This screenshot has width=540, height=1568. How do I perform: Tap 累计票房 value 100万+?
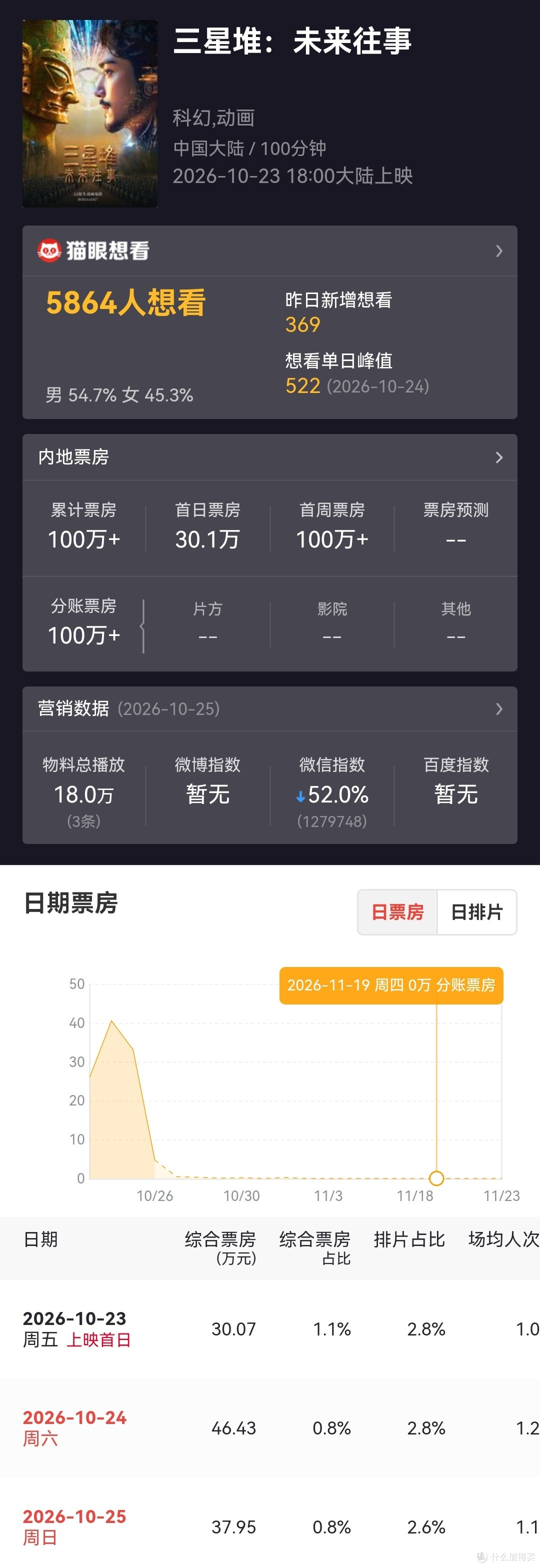(84, 539)
